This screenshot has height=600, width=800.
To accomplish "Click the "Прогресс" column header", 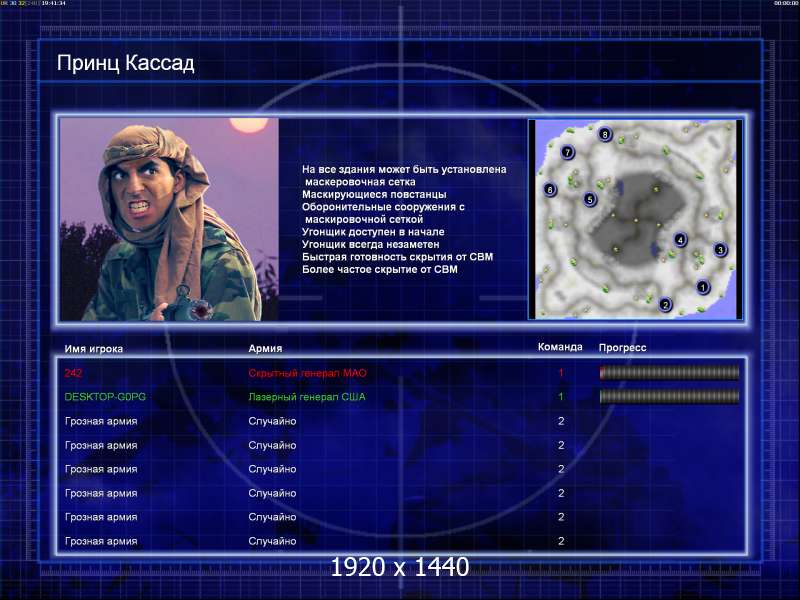I will coord(622,348).
